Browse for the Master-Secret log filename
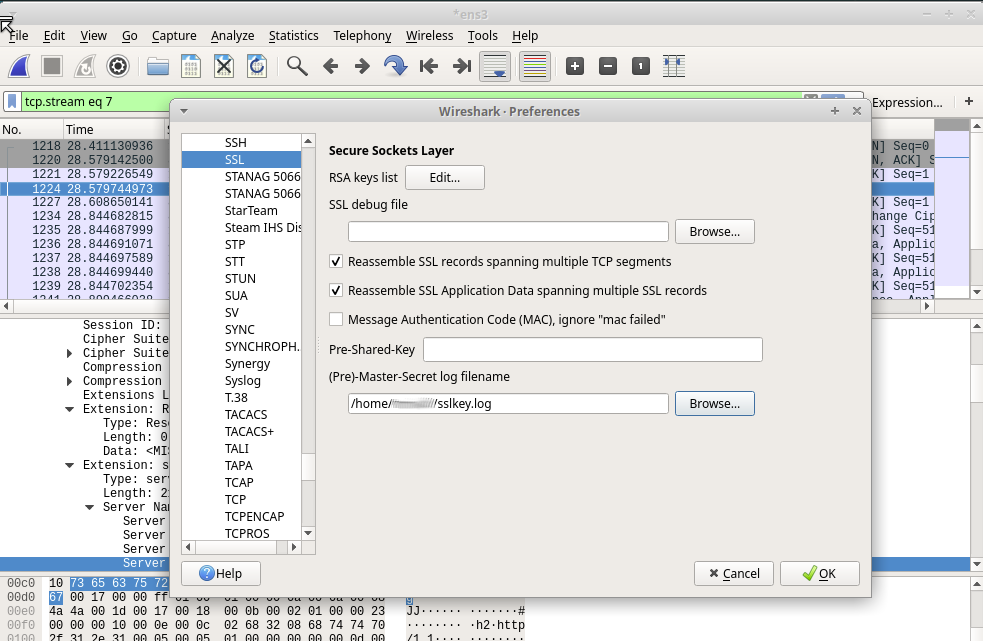The image size is (983, 641). [x=714, y=403]
